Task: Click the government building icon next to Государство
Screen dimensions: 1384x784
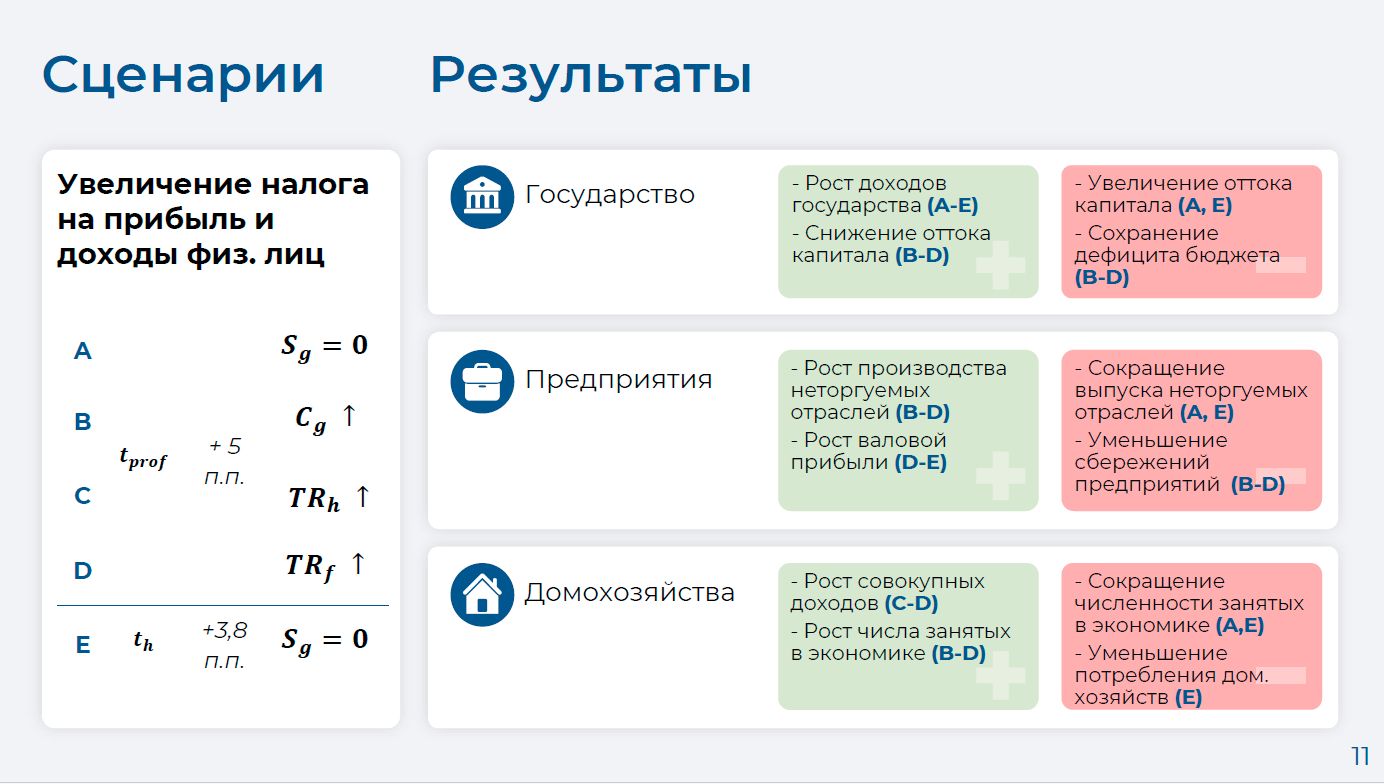Action: (x=482, y=197)
